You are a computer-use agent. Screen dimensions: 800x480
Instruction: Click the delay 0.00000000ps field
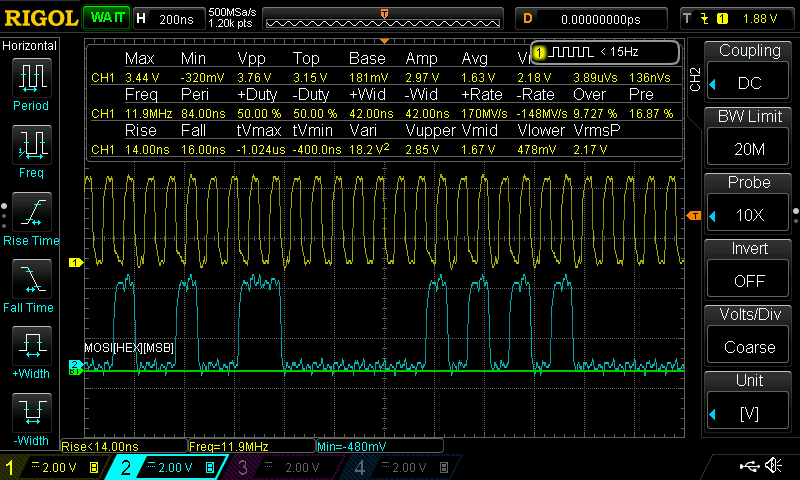(592, 19)
